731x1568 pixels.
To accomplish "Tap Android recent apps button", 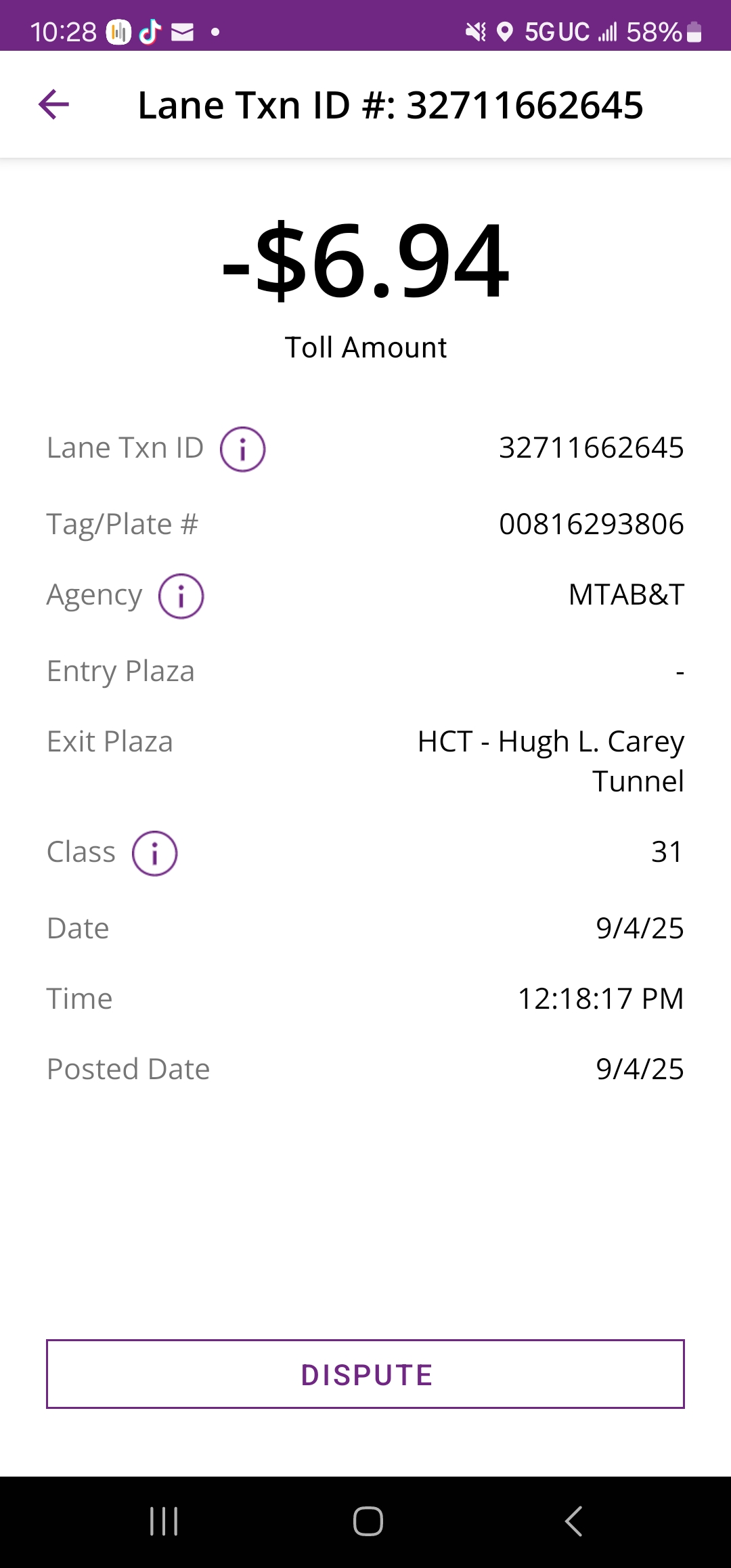I will 164,1521.
